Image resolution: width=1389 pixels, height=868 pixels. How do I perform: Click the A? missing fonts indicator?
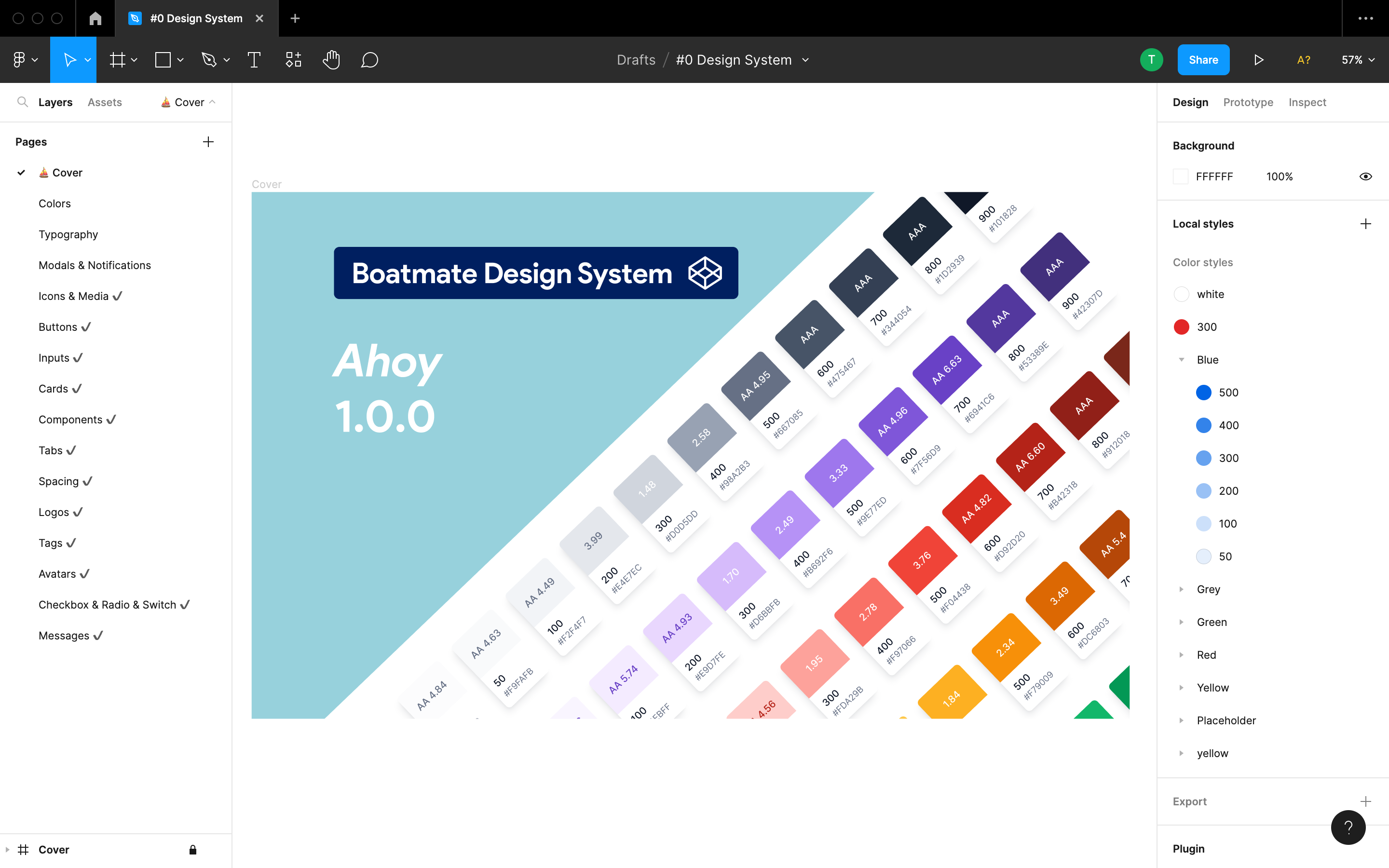(x=1304, y=60)
